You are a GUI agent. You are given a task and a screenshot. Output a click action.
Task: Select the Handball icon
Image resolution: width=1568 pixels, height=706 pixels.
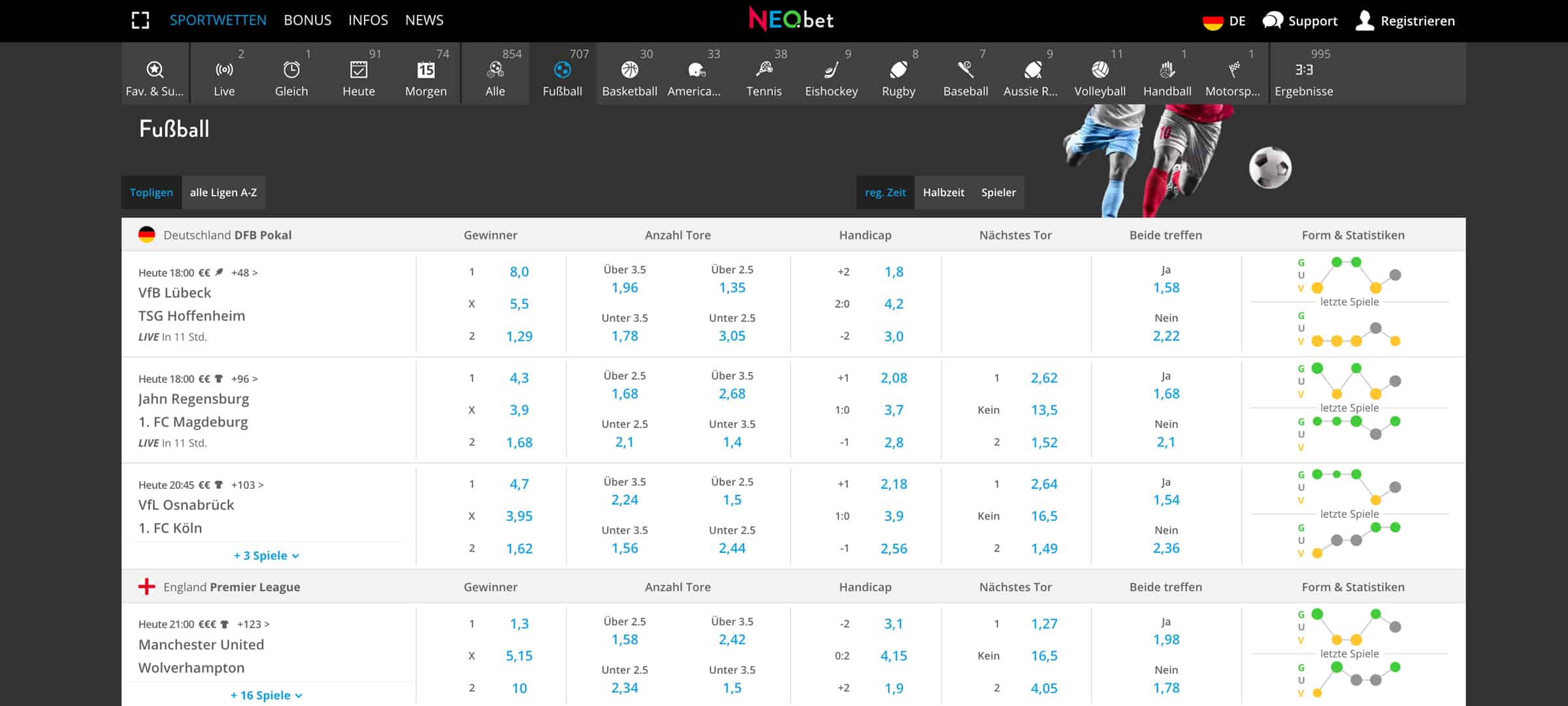tap(1168, 69)
